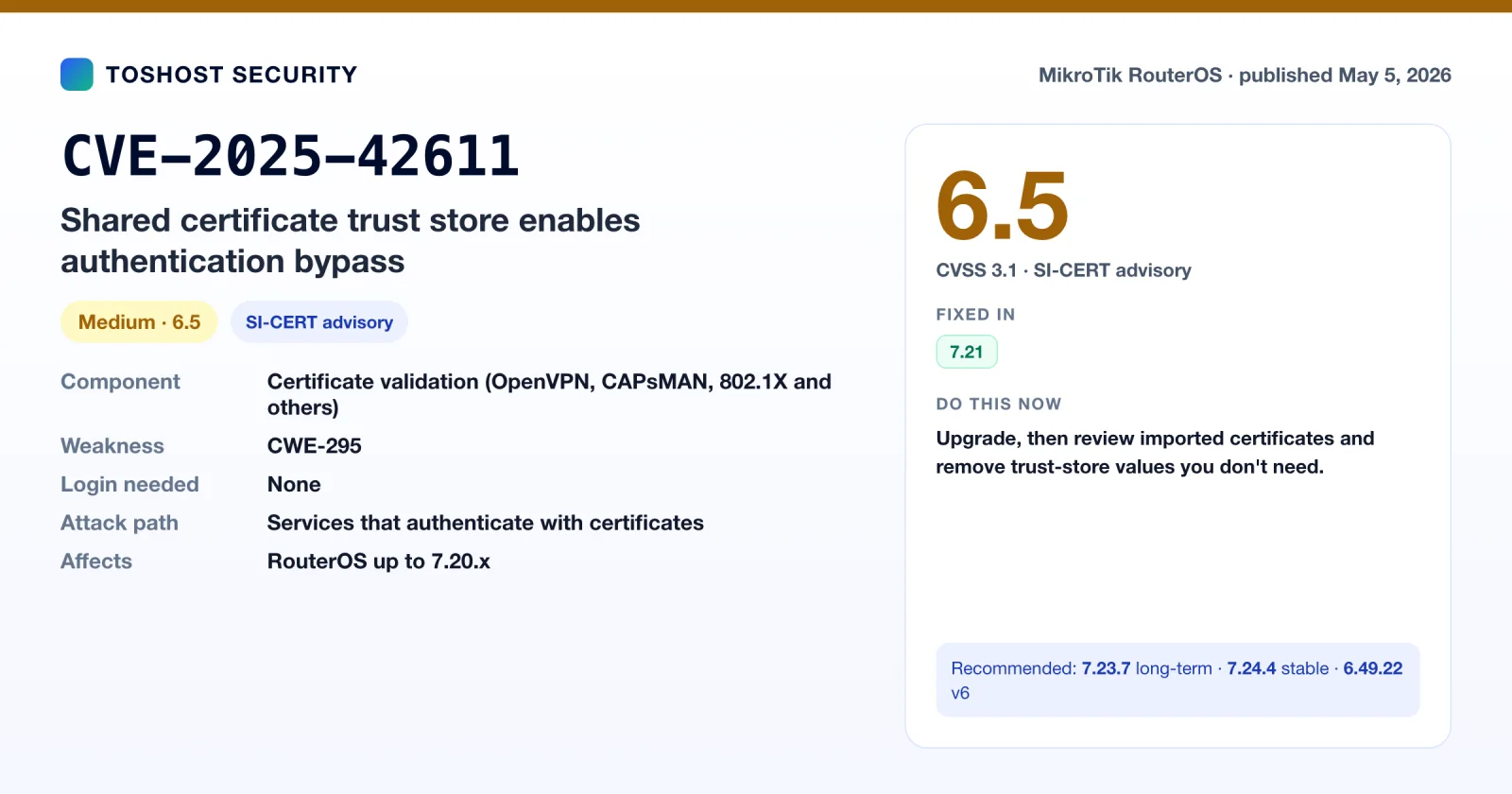Click the Component row label
The image size is (1512, 794).
point(120,382)
